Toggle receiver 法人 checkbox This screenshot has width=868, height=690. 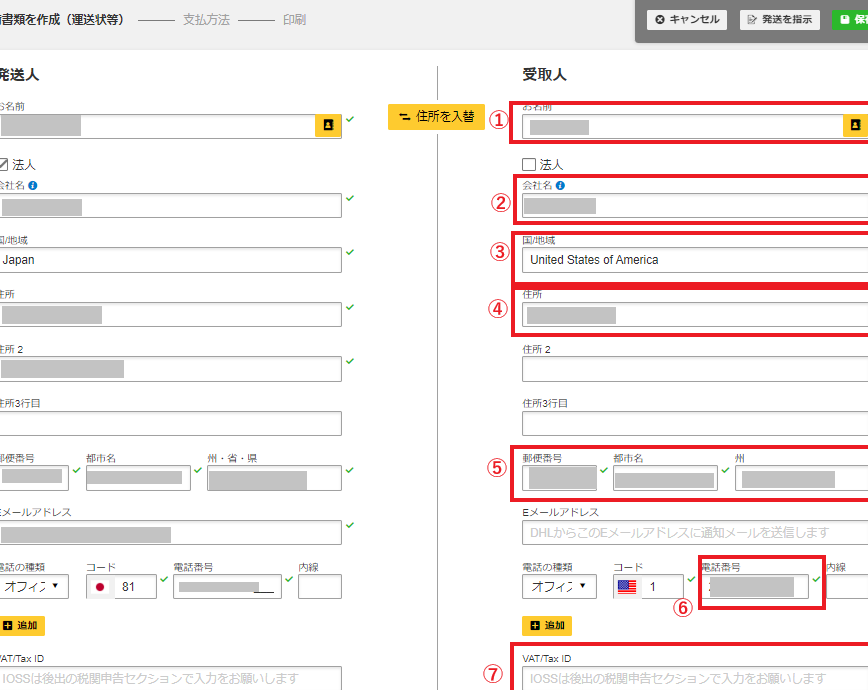click(x=529, y=164)
